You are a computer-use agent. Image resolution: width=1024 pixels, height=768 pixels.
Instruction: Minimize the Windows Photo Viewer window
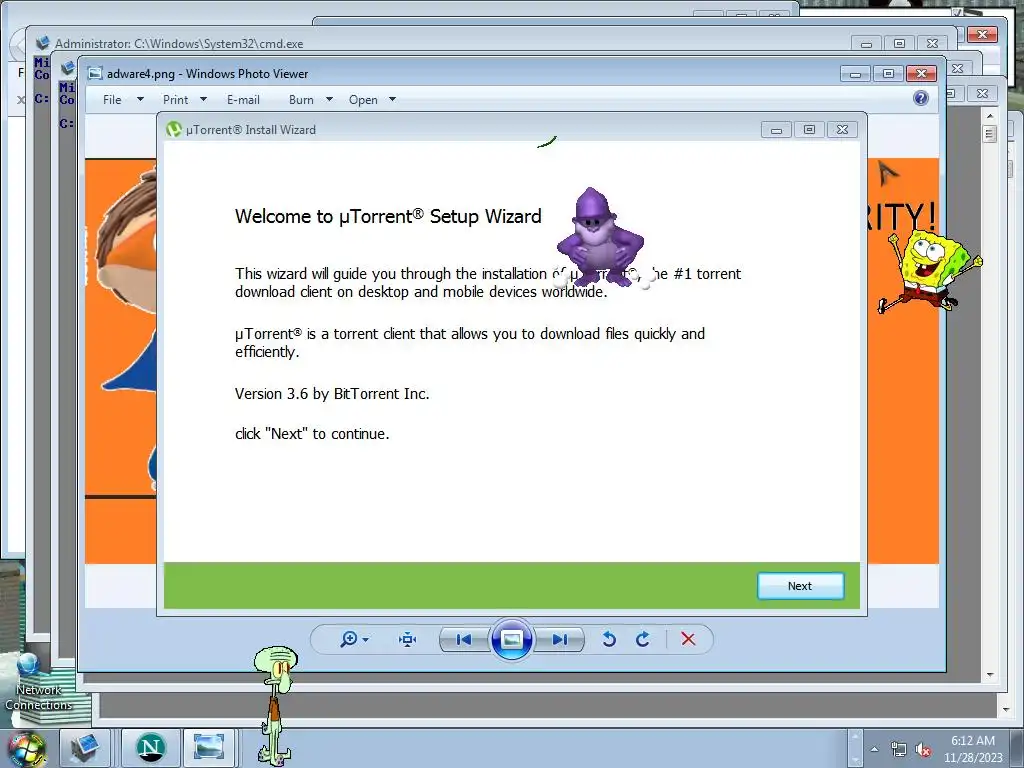point(855,73)
